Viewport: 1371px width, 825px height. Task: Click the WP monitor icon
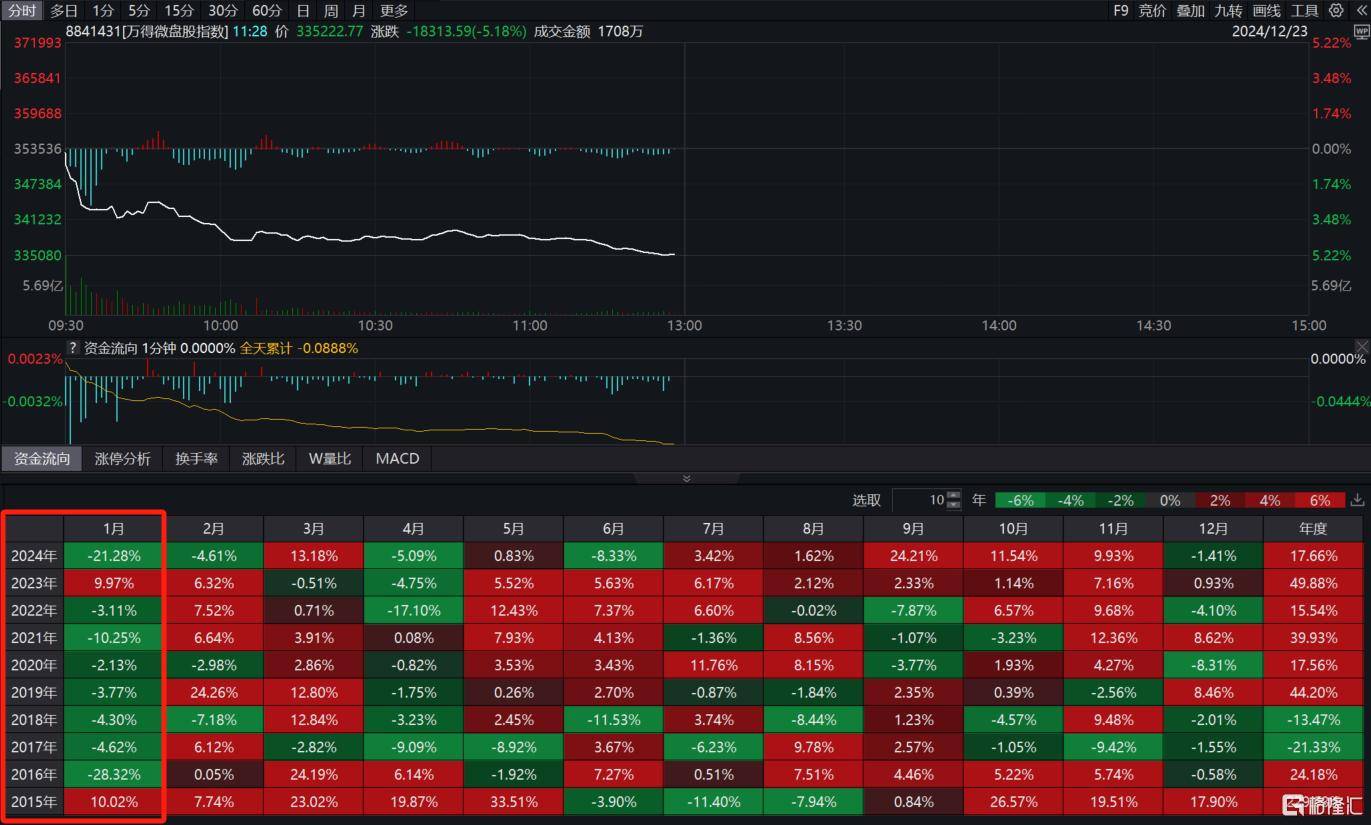click(1361, 31)
